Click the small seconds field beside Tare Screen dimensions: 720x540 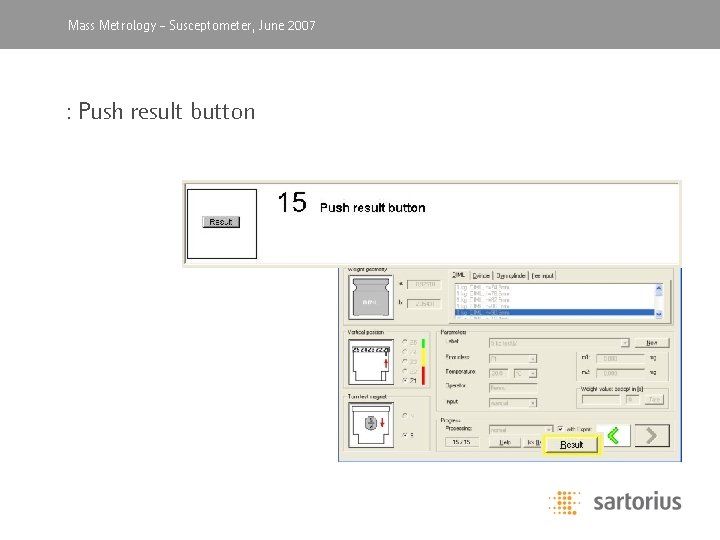pos(632,399)
